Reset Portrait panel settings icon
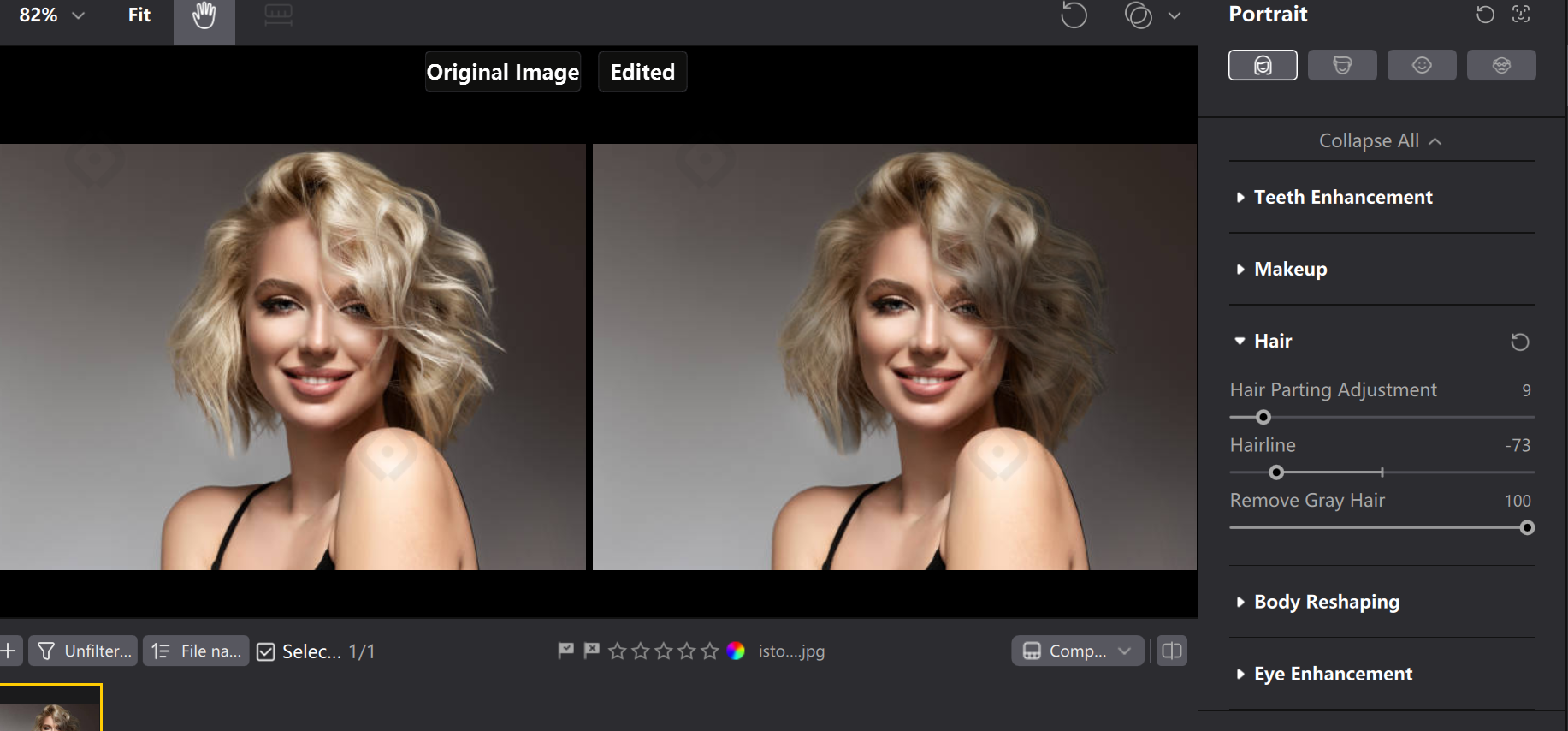Viewport: 1568px width, 731px height. (1485, 15)
